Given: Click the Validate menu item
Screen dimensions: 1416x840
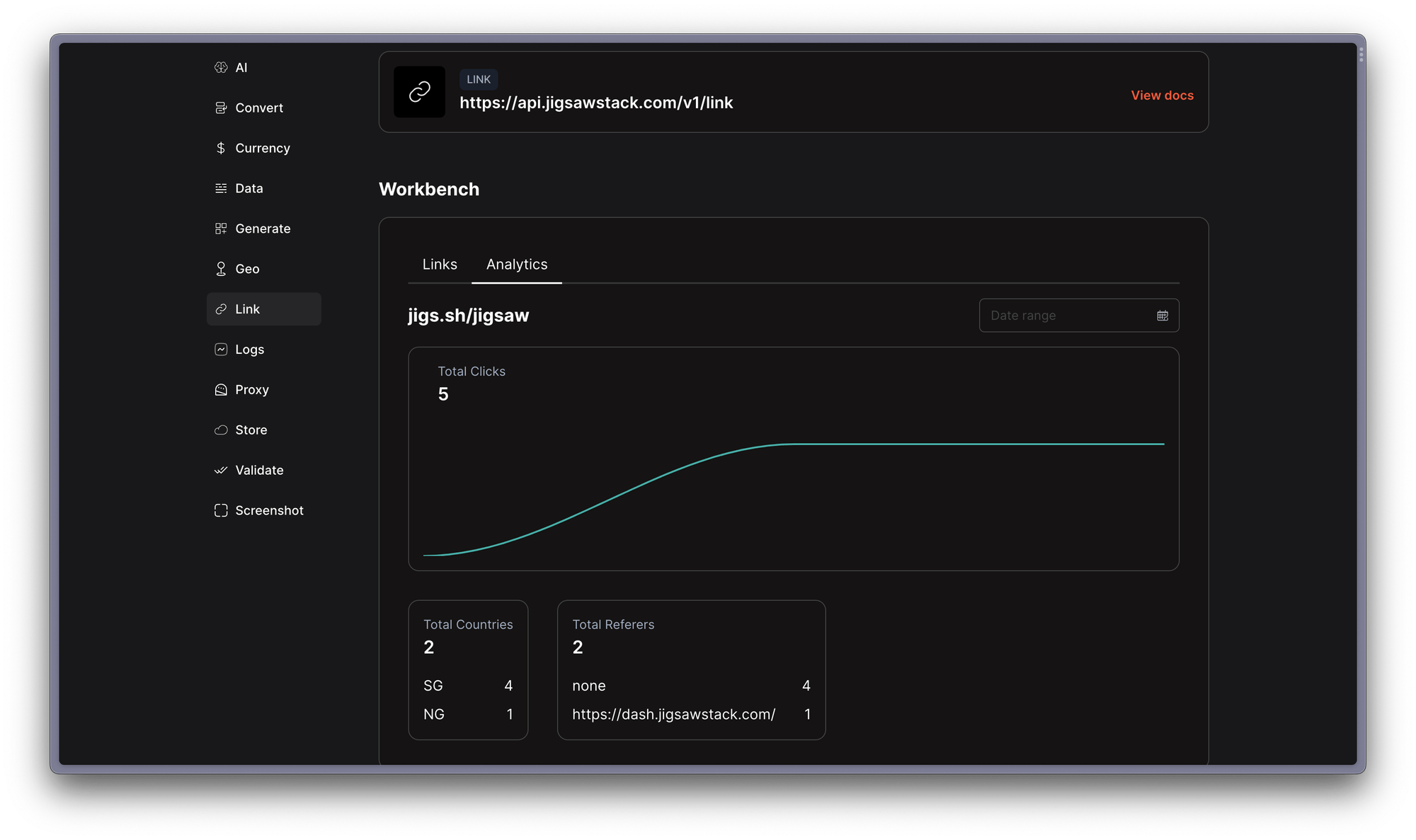Looking at the screenshot, I should pos(259,469).
